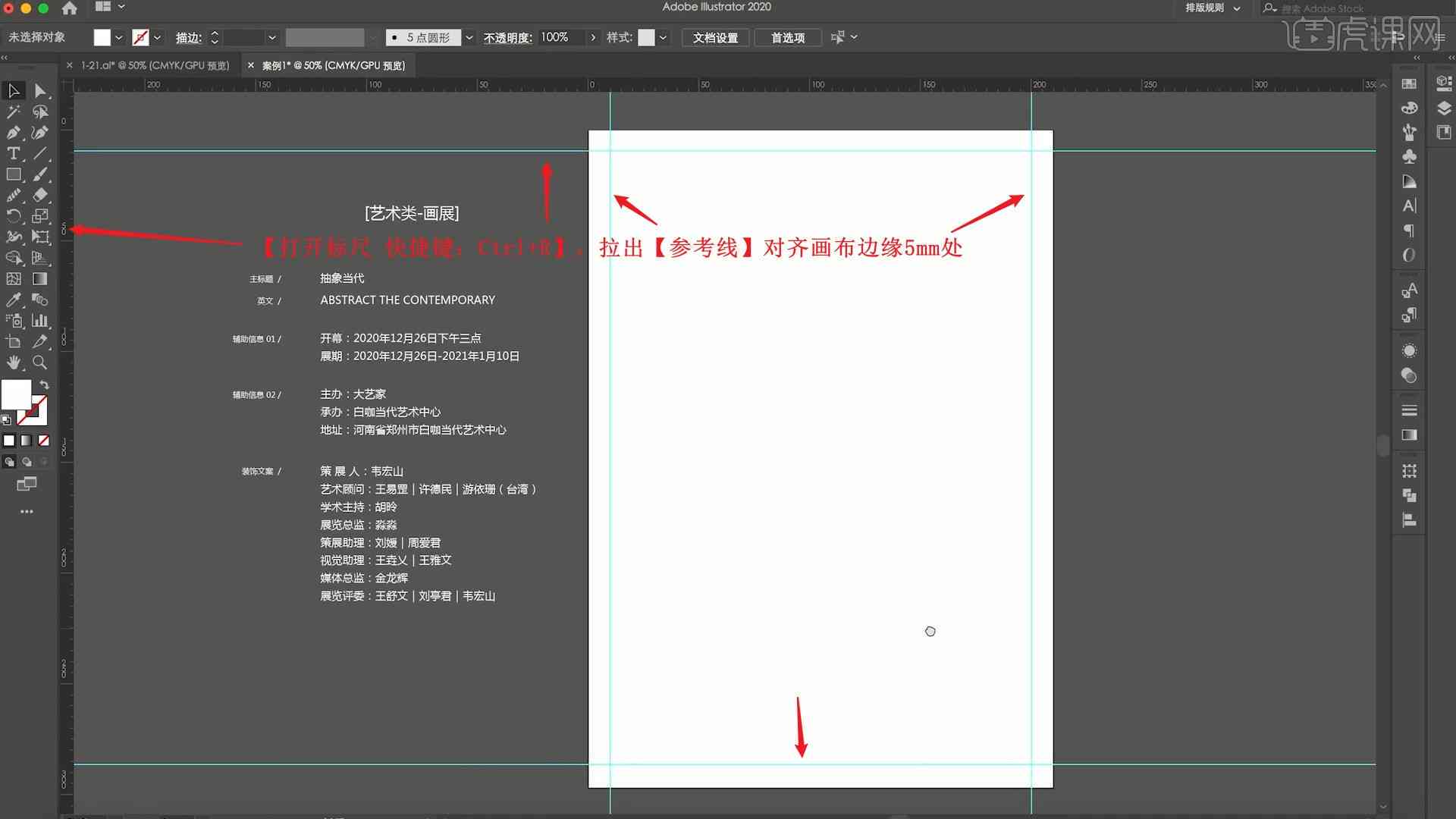Open 5 点圆形 brush definition dropdown
This screenshot has width=1456, height=819.
[x=469, y=37]
